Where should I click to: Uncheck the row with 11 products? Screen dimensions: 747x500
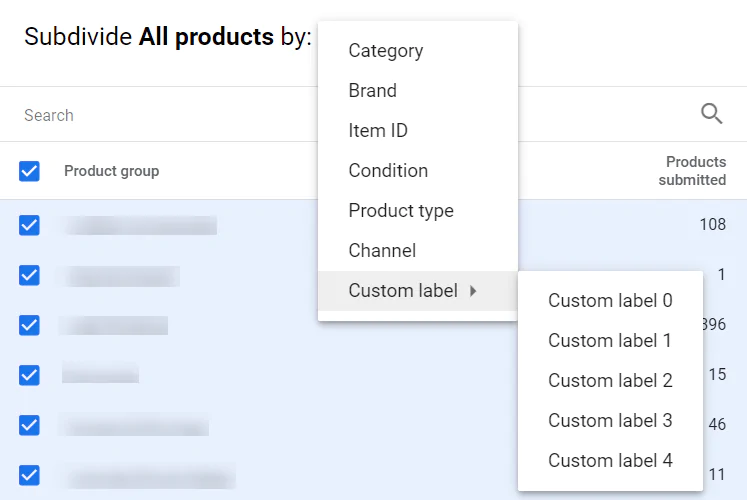click(x=30, y=475)
